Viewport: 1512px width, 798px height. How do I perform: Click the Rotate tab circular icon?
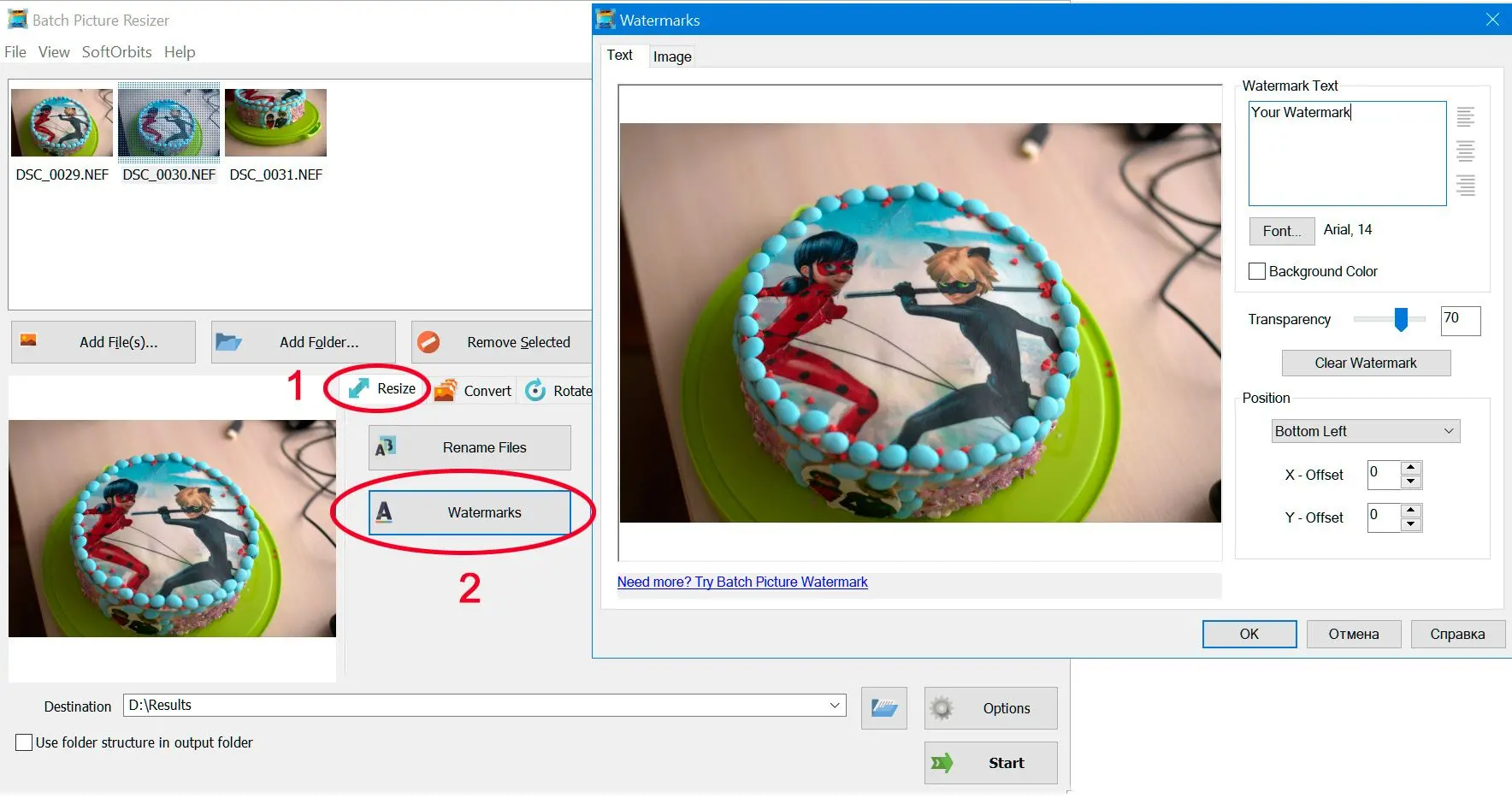535,391
